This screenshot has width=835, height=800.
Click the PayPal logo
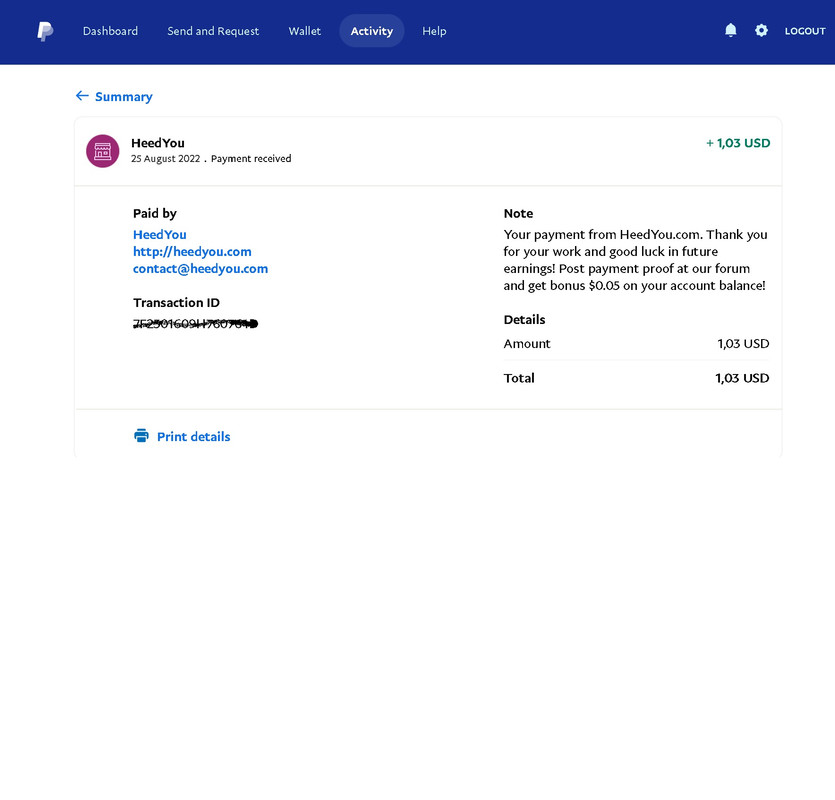[45, 31]
